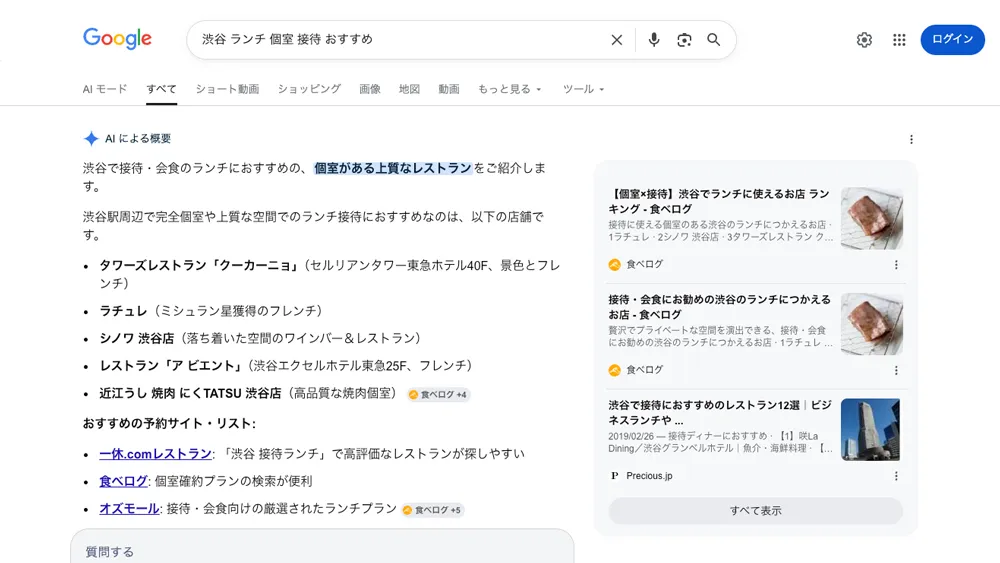Image resolution: width=1000 pixels, height=563 pixels.
Task: Click meat thumbnail of ranking result
Action: [x=871, y=218]
